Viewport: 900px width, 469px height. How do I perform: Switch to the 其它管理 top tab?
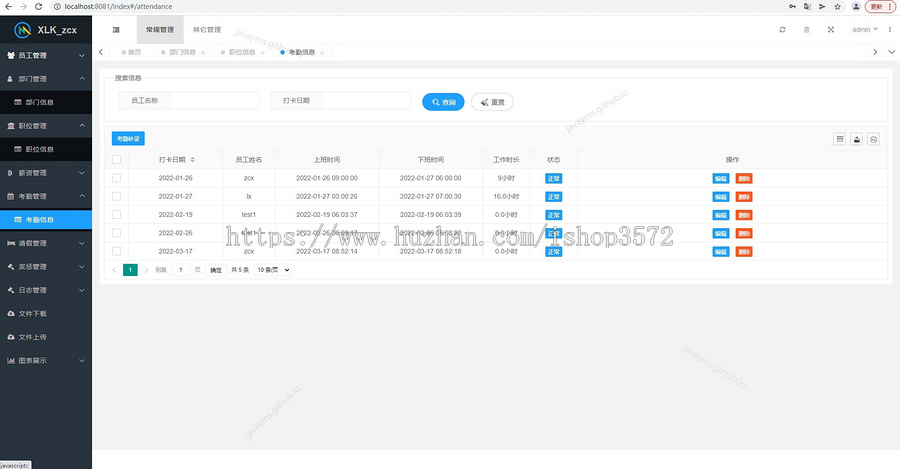tap(207, 30)
